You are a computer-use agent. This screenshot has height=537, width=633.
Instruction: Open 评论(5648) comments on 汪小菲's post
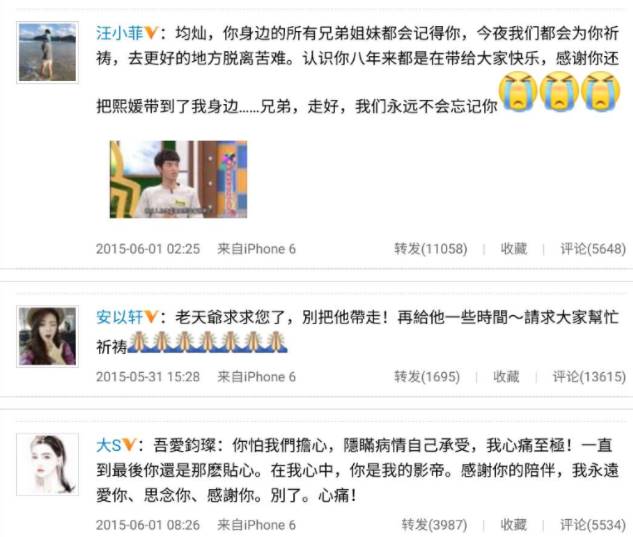(x=593, y=249)
